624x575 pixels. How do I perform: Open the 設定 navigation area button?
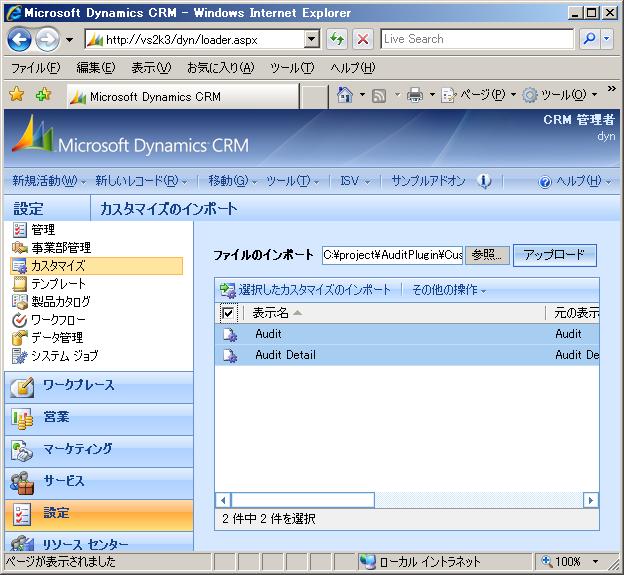[99, 515]
